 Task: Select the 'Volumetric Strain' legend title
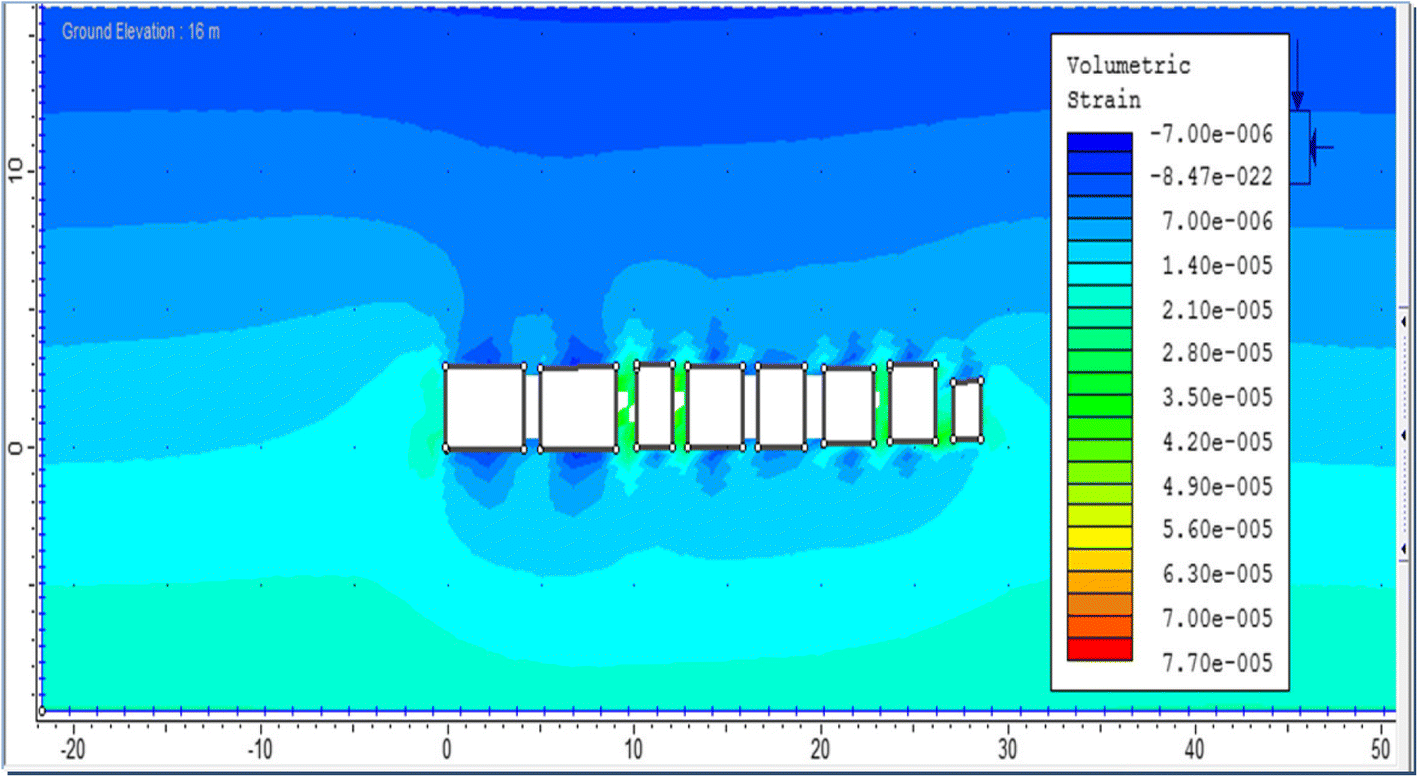tap(1128, 83)
